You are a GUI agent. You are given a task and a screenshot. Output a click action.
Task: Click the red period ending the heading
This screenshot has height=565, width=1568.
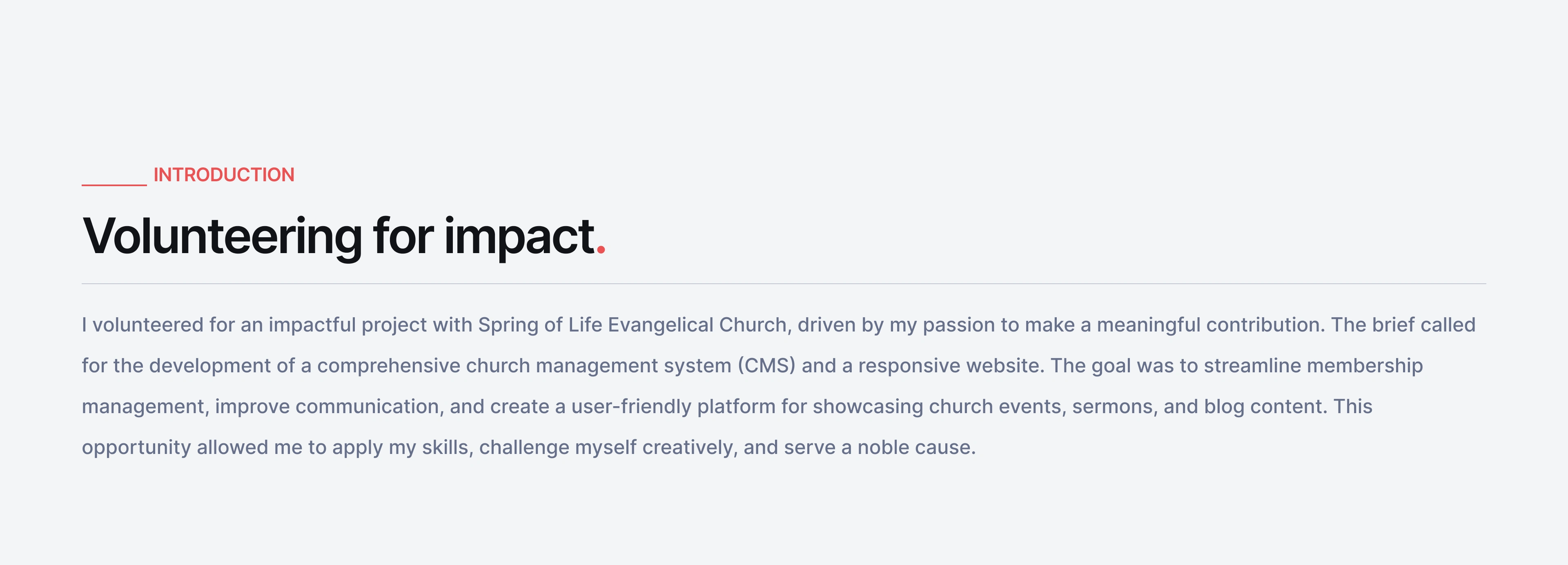601,249
